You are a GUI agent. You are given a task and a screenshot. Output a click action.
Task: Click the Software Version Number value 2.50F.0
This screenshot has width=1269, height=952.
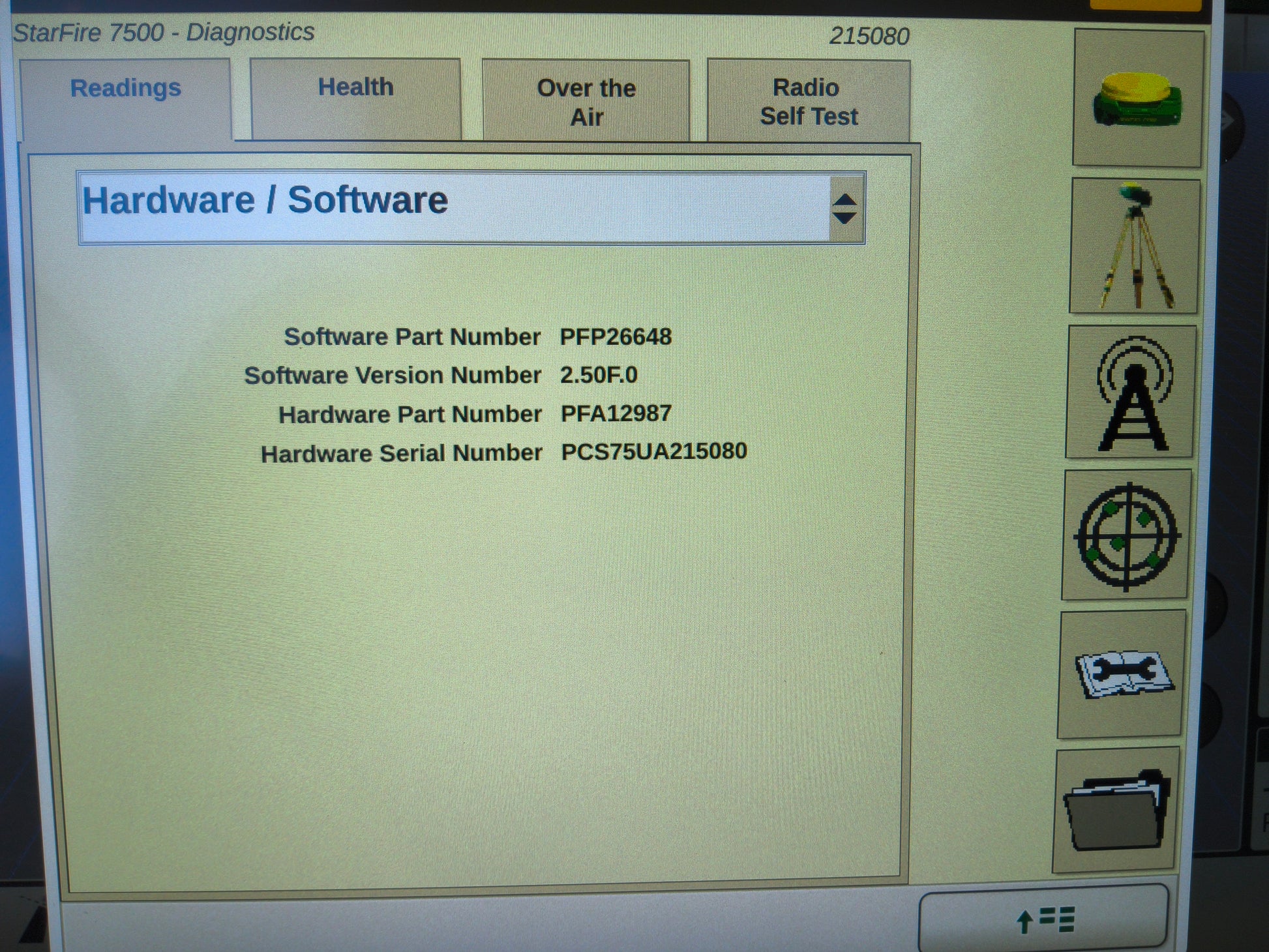point(599,375)
